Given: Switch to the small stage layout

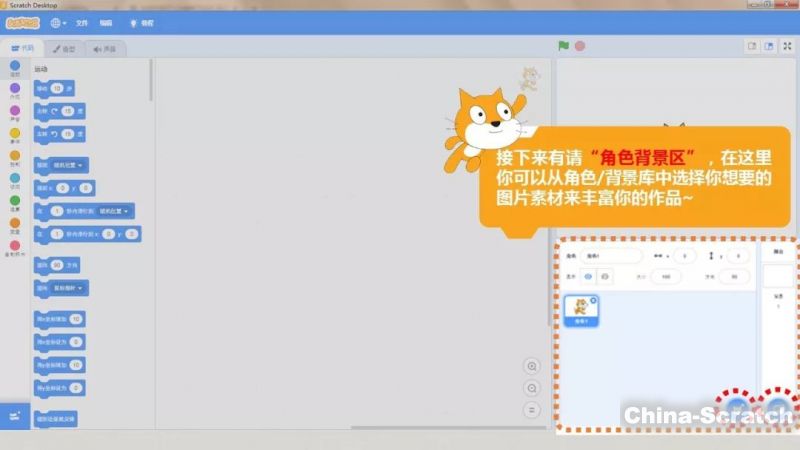Looking at the screenshot, I should tap(752, 46).
